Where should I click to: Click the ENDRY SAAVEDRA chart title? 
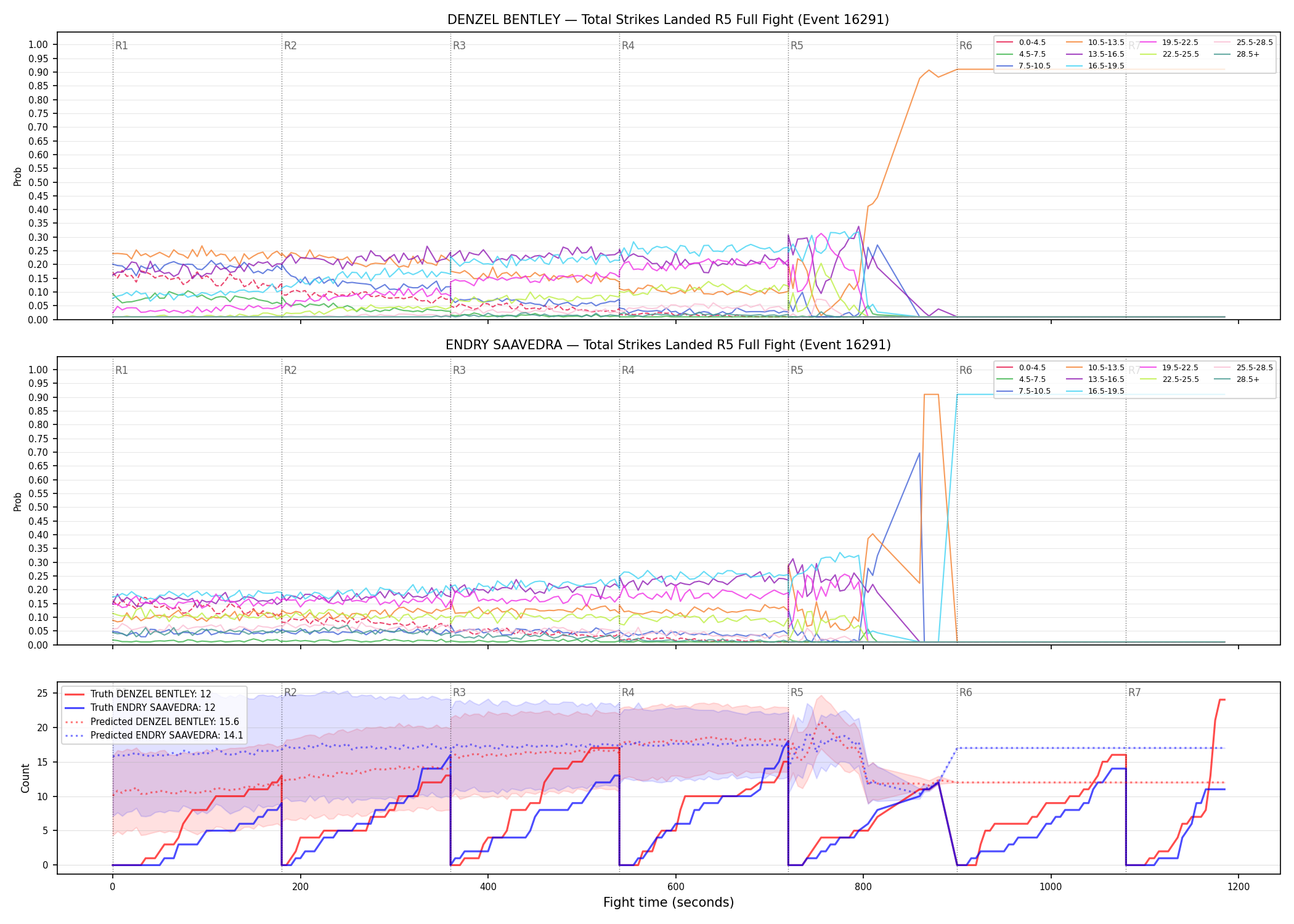[668, 345]
